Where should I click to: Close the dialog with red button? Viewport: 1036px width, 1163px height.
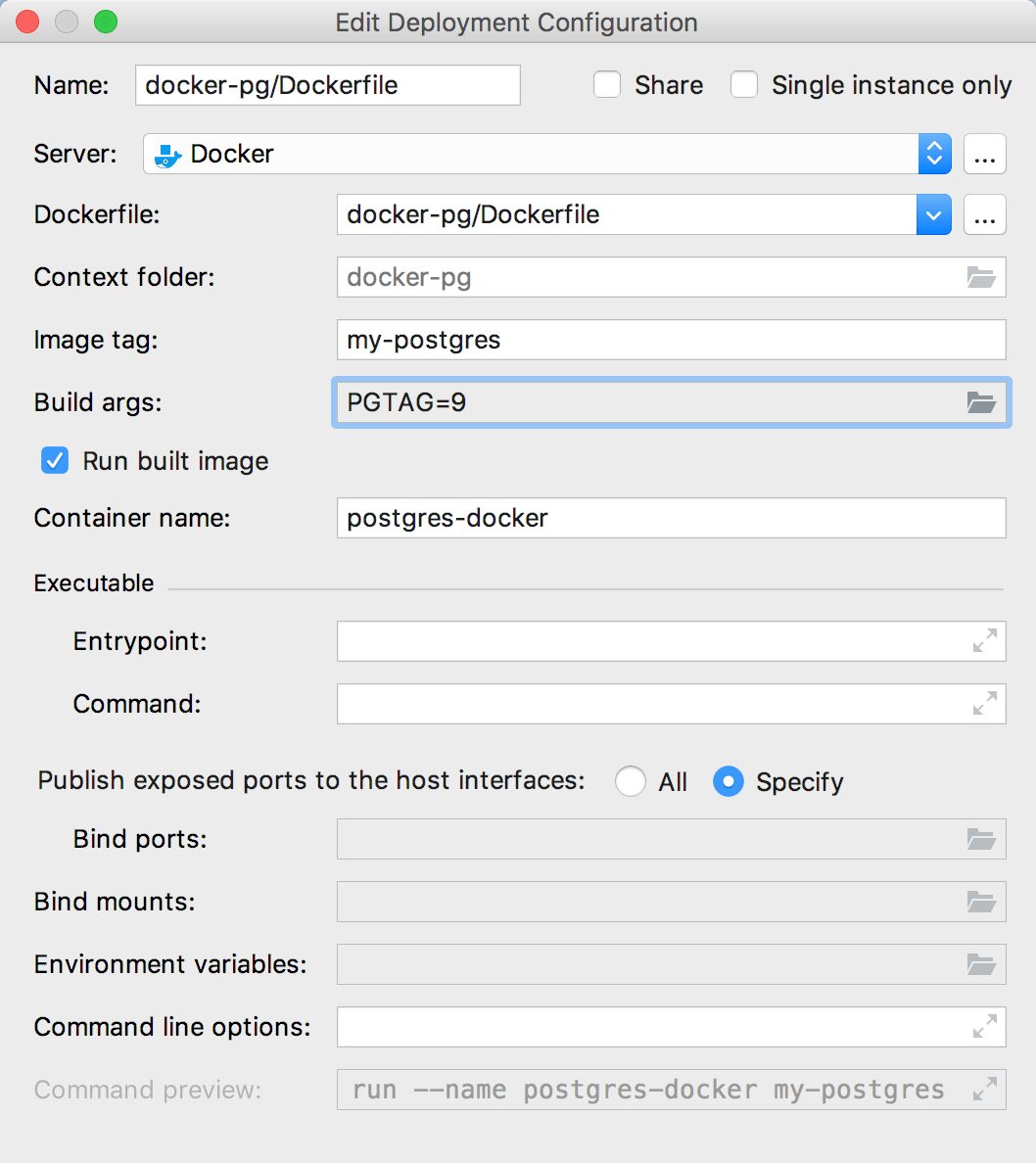click(27, 23)
